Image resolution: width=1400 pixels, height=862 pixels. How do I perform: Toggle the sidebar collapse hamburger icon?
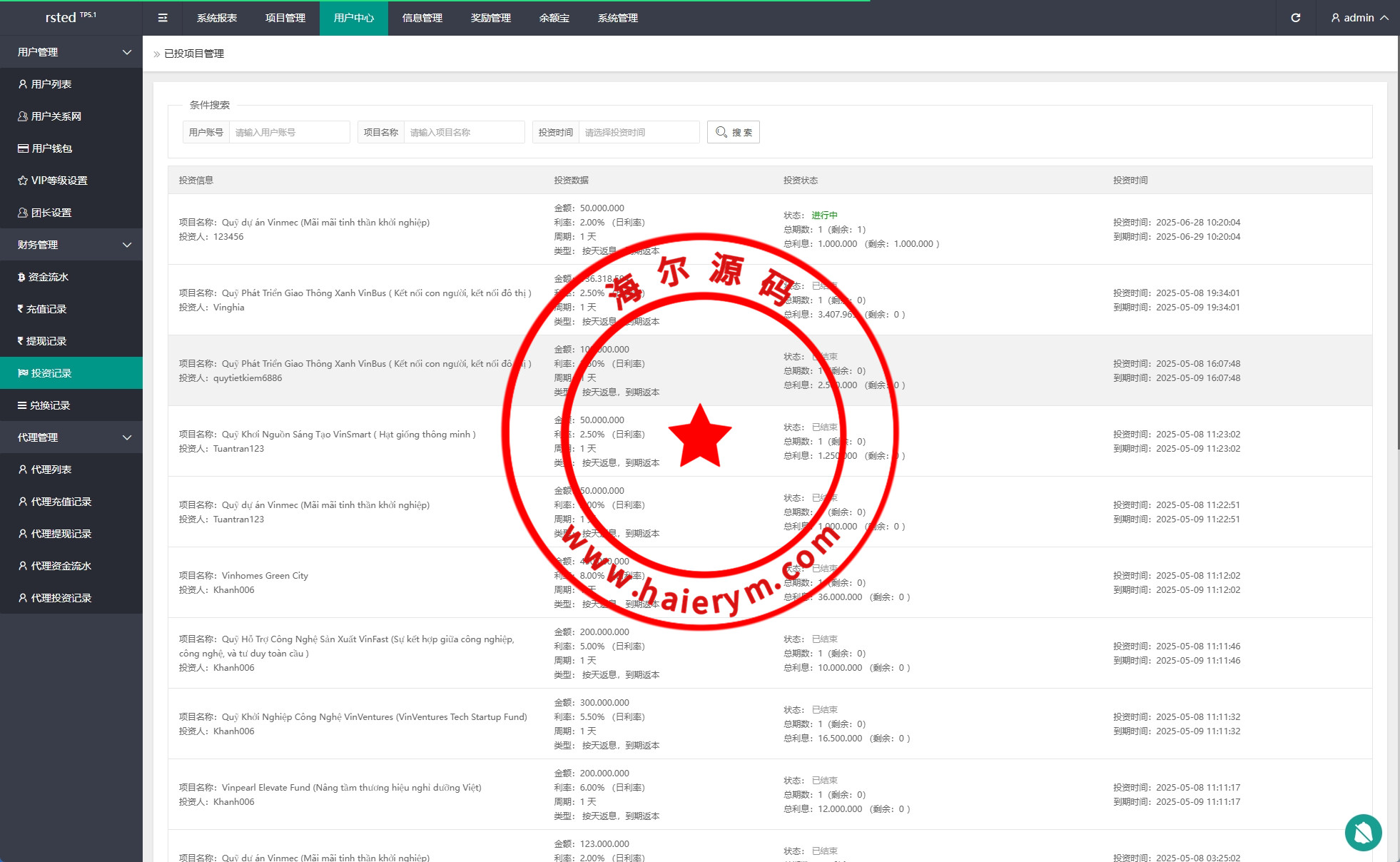pyautogui.click(x=163, y=18)
